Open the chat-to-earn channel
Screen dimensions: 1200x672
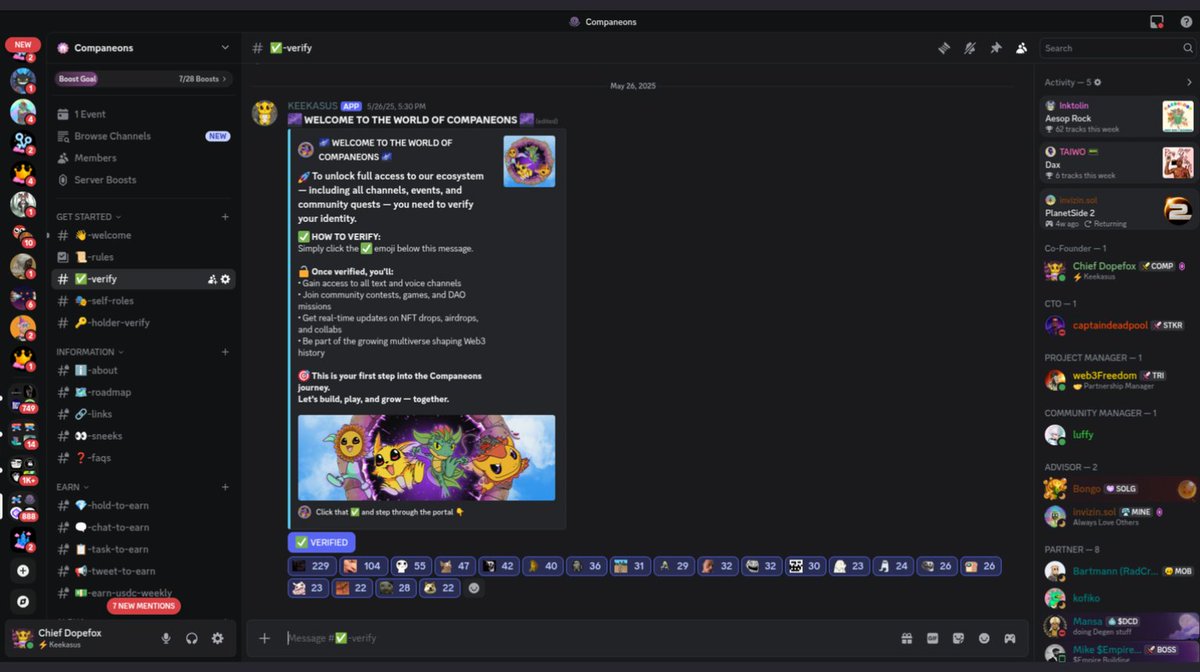[x=143, y=527]
